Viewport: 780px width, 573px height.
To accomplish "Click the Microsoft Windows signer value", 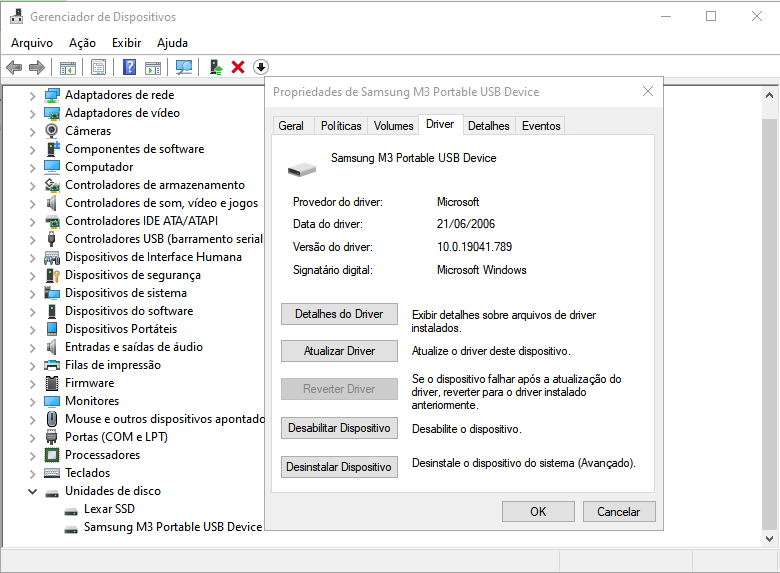I will click(x=482, y=270).
